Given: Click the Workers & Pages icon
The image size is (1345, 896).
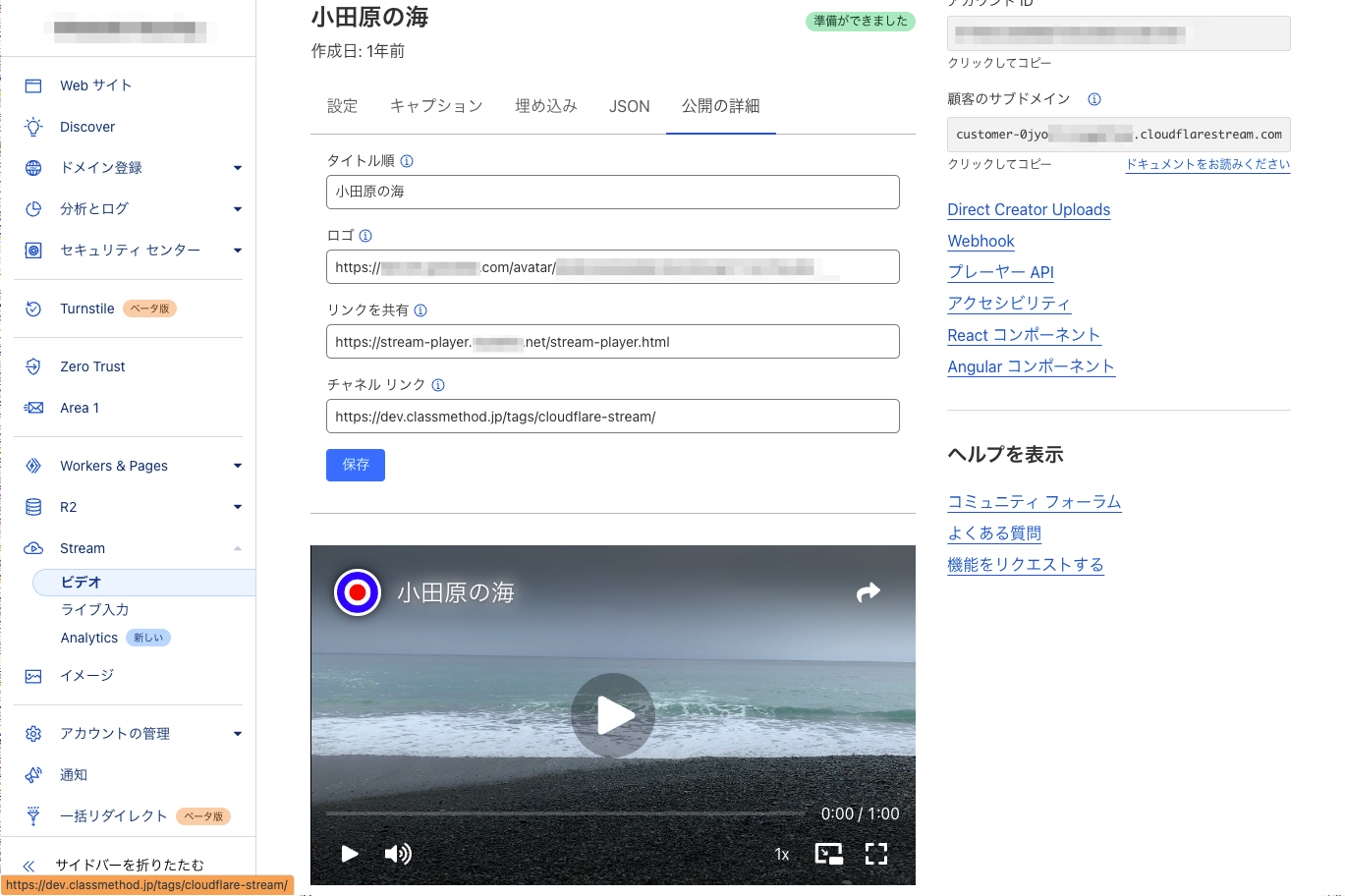Looking at the screenshot, I should pyautogui.click(x=32, y=466).
